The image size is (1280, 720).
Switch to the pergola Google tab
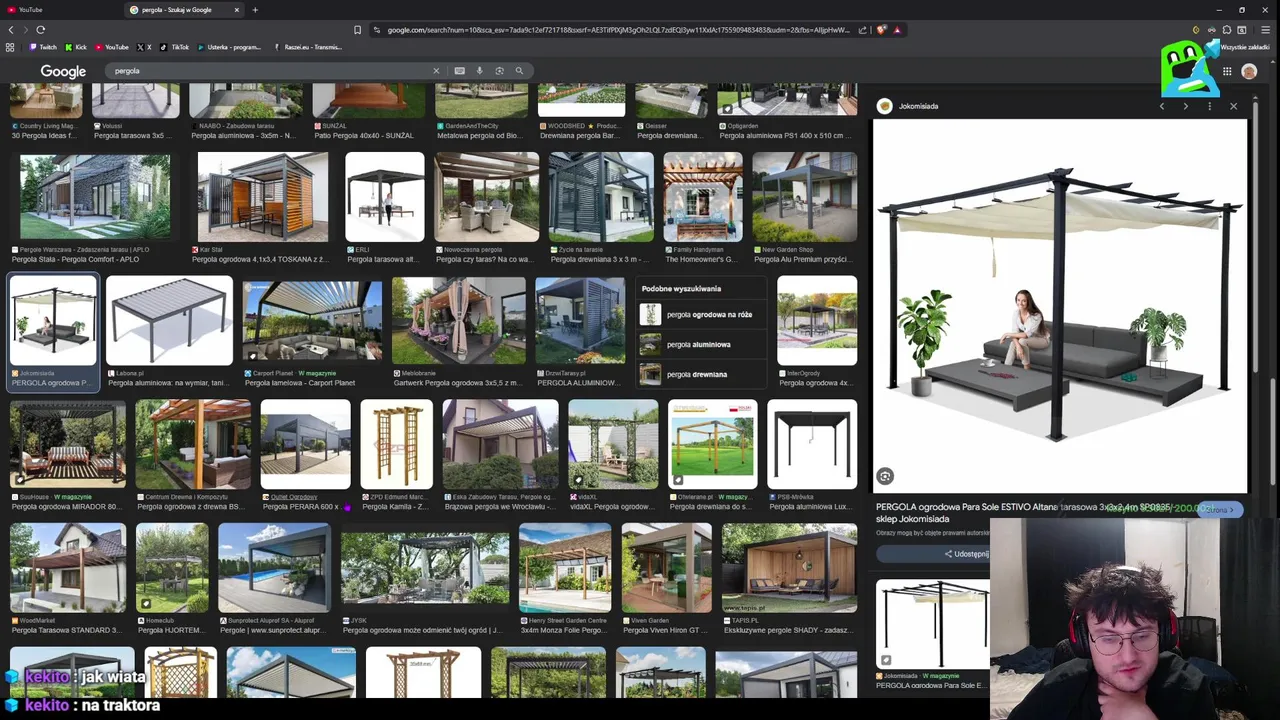point(185,10)
